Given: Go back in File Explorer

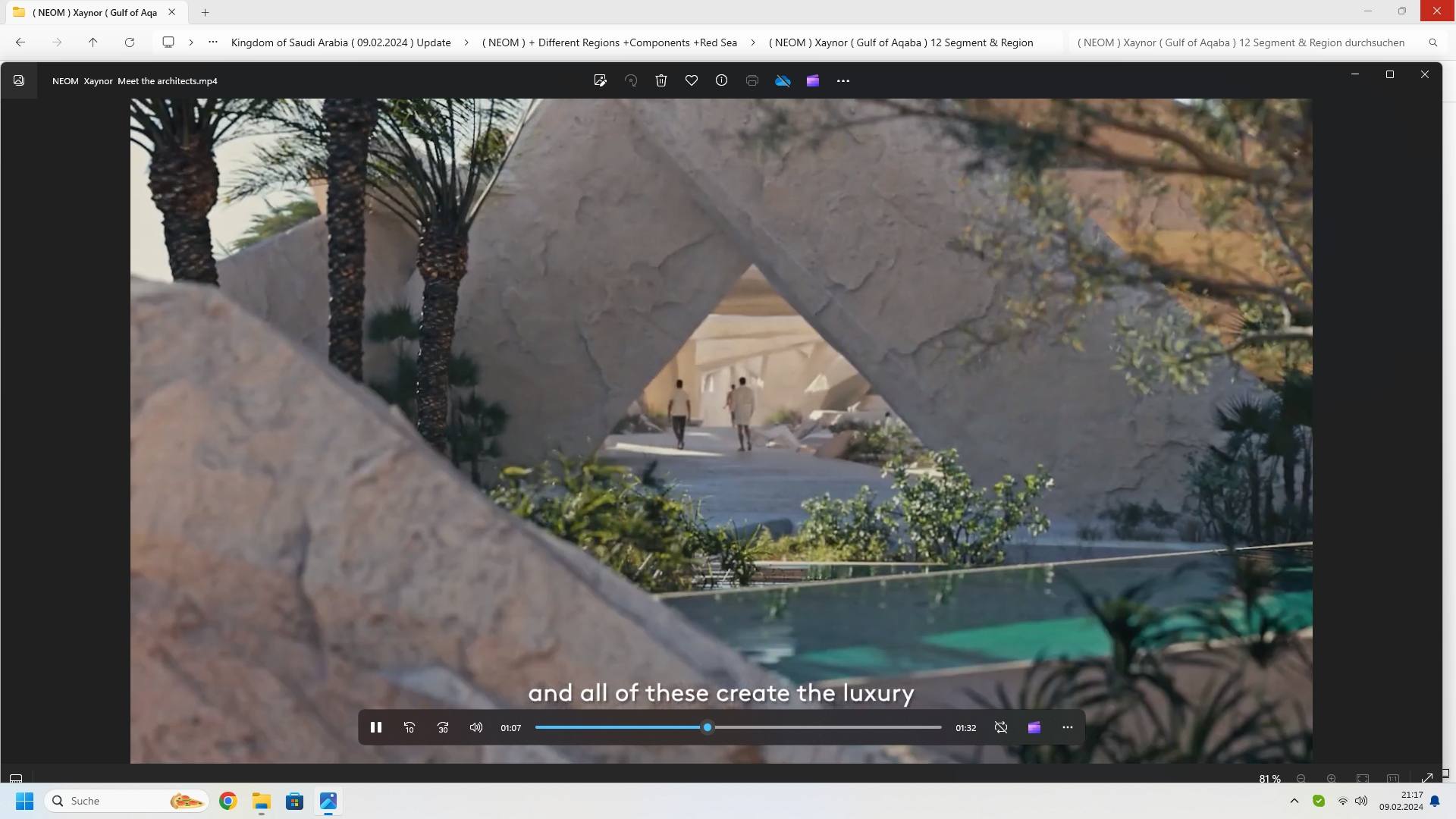Looking at the screenshot, I should [x=20, y=42].
